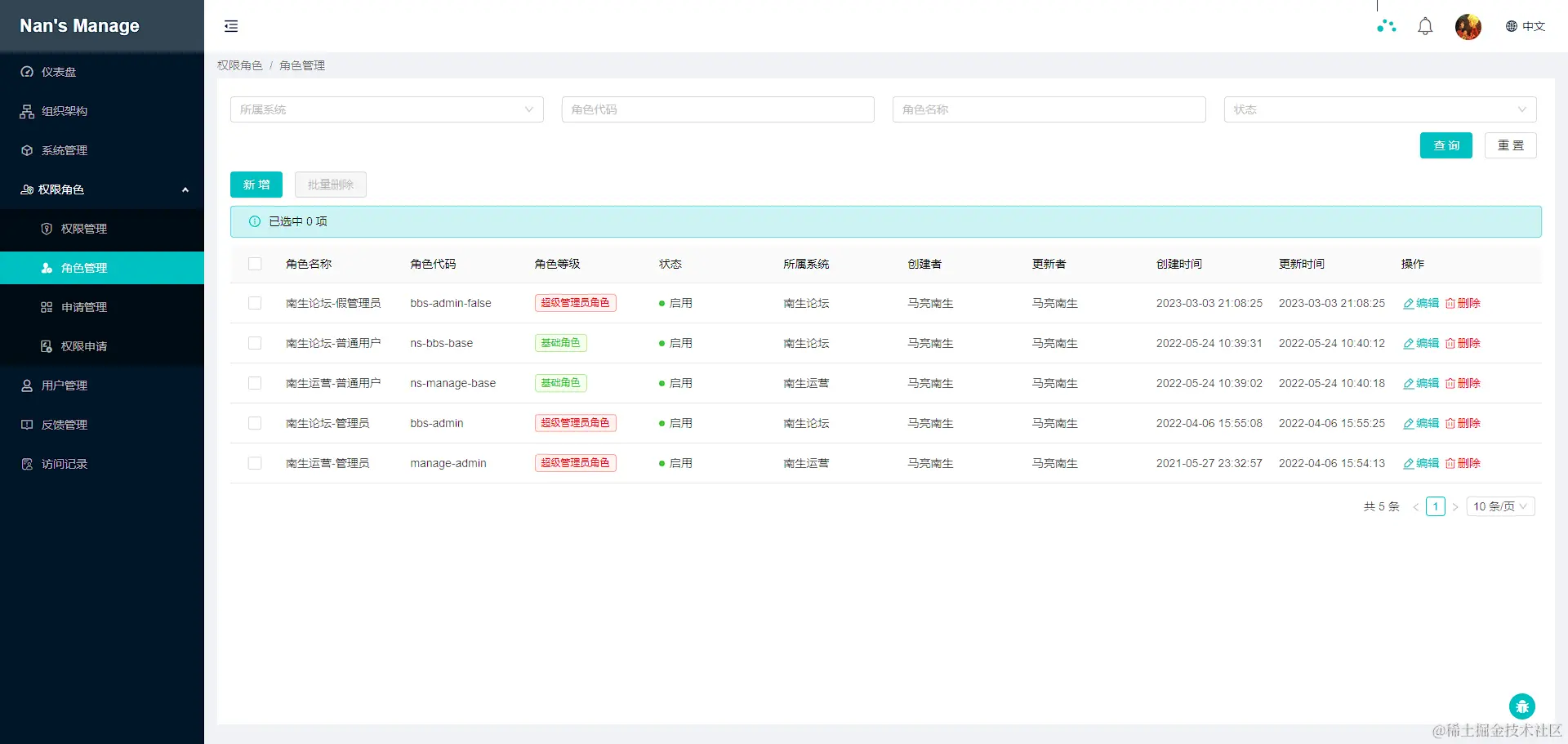1568x744 pixels.
Task: Delete the bbs-admin-false role
Action: [1463, 303]
